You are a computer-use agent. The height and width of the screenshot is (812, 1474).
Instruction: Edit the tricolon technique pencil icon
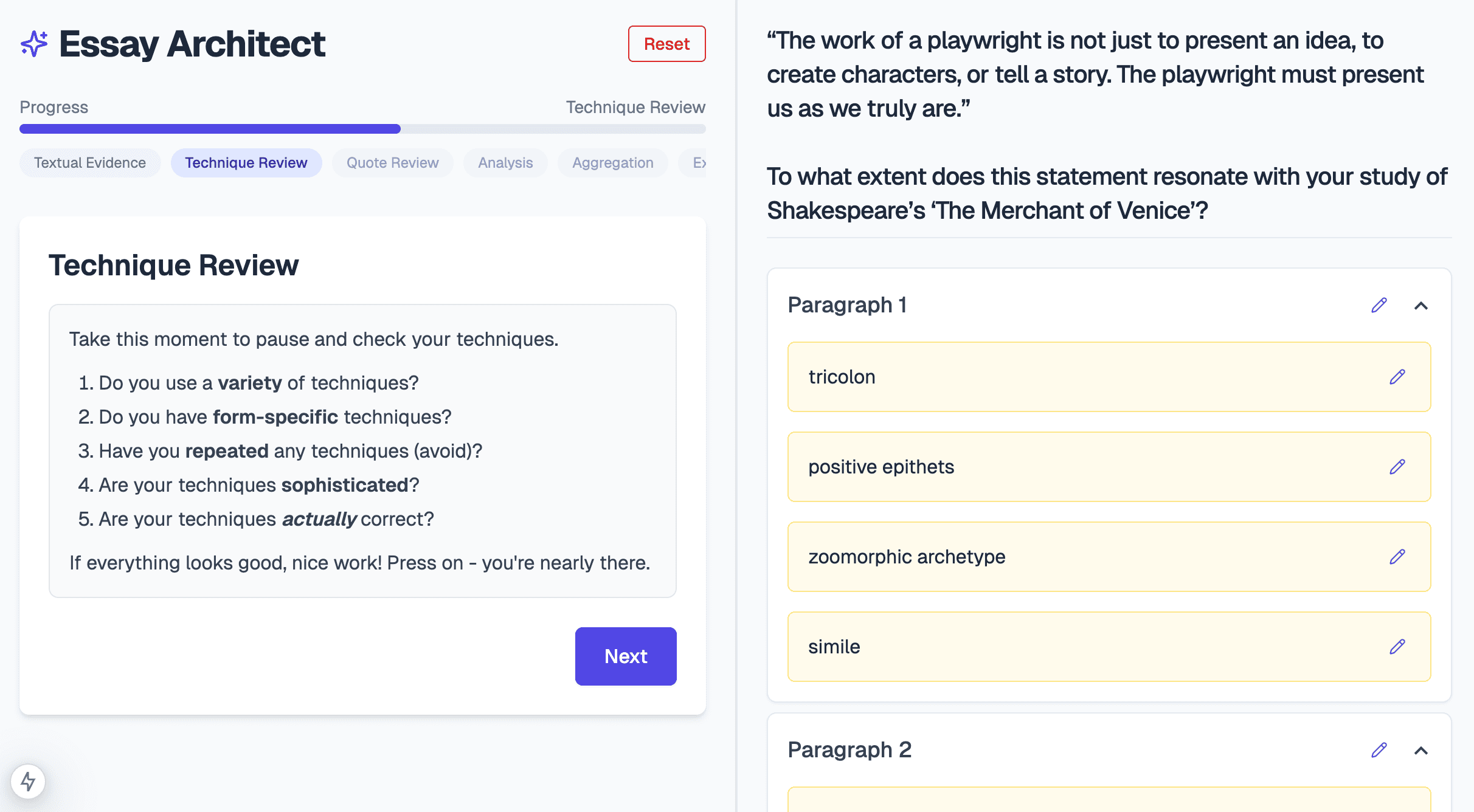click(x=1397, y=377)
